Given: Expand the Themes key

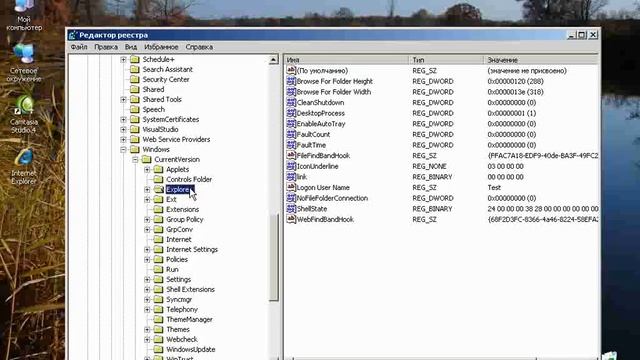Looking at the screenshot, I should (147, 329).
